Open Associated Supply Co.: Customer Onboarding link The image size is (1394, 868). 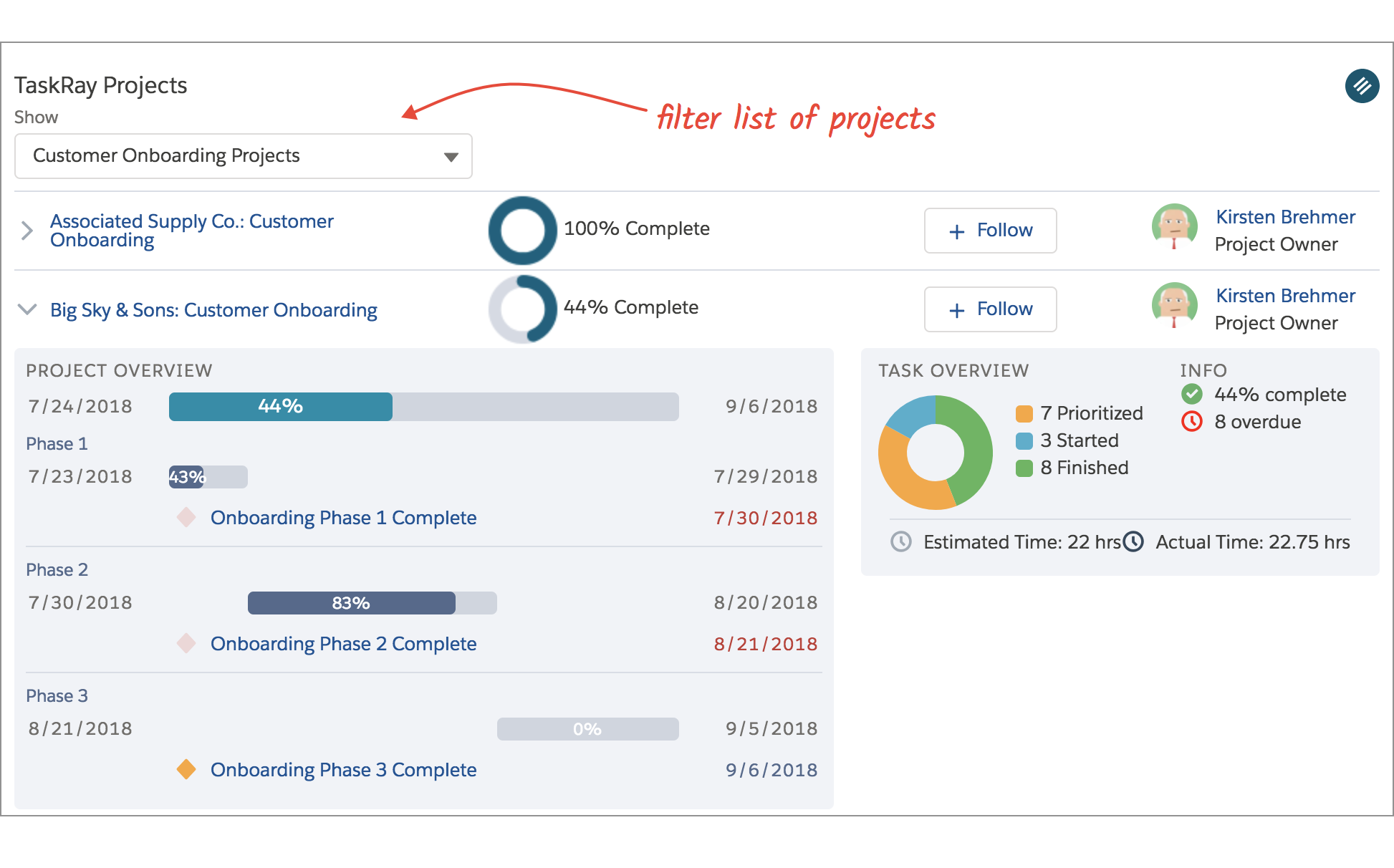191,231
